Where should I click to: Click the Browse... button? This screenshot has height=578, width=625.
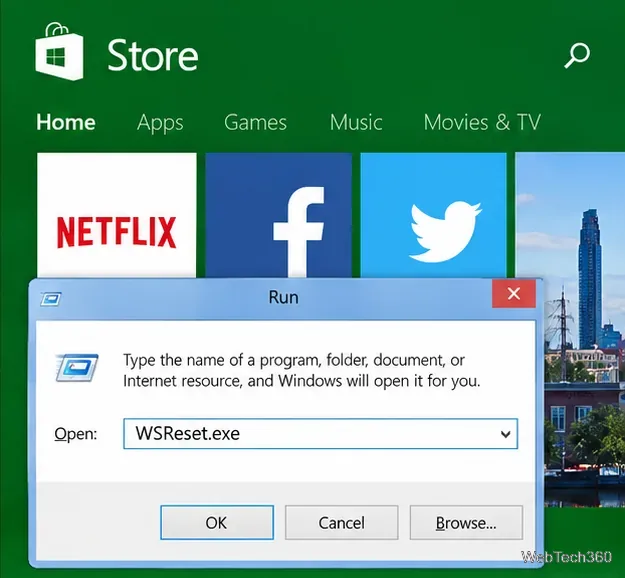(x=466, y=523)
